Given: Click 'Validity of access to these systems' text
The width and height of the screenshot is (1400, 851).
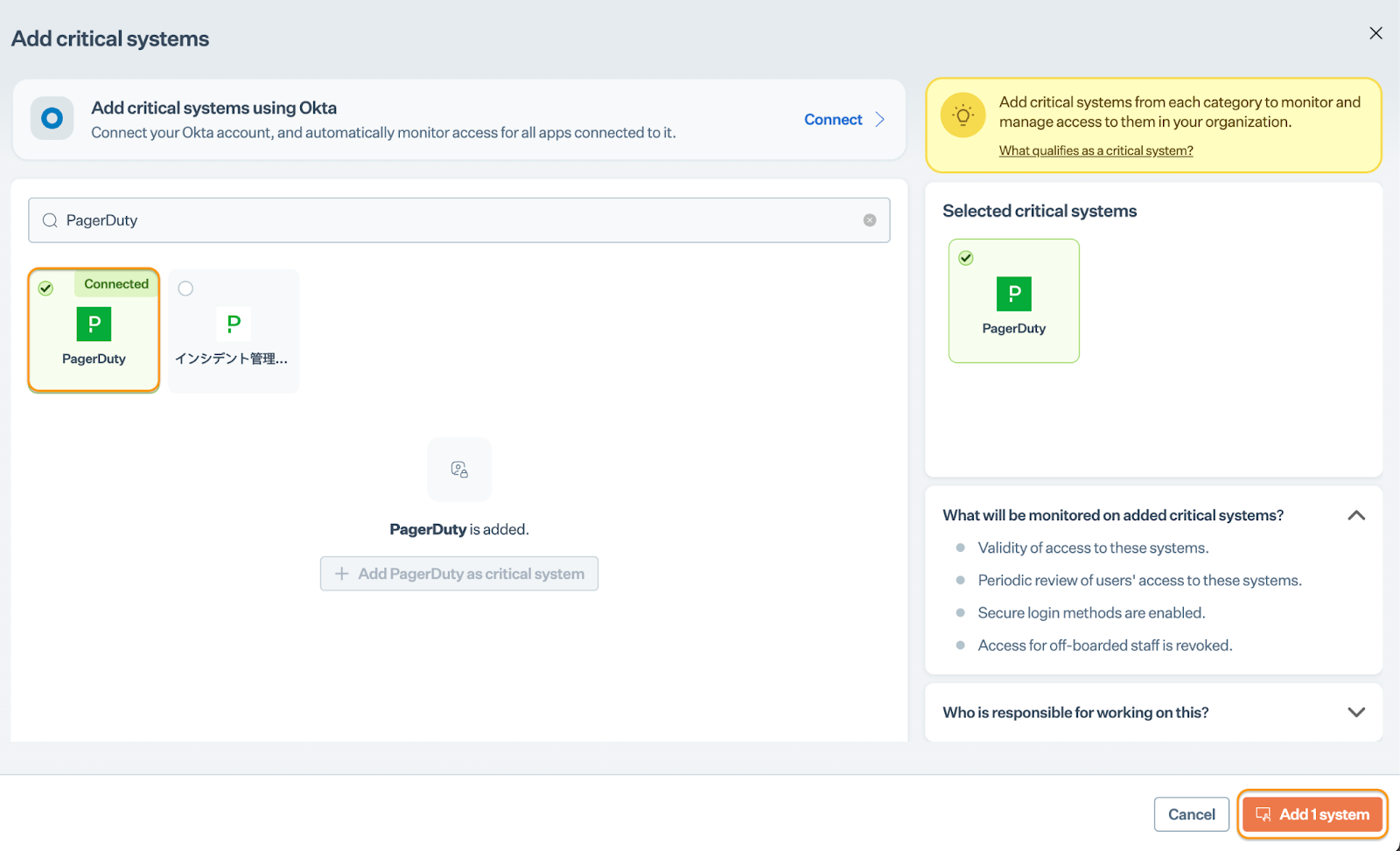Looking at the screenshot, I should (x=1093, y=548).
